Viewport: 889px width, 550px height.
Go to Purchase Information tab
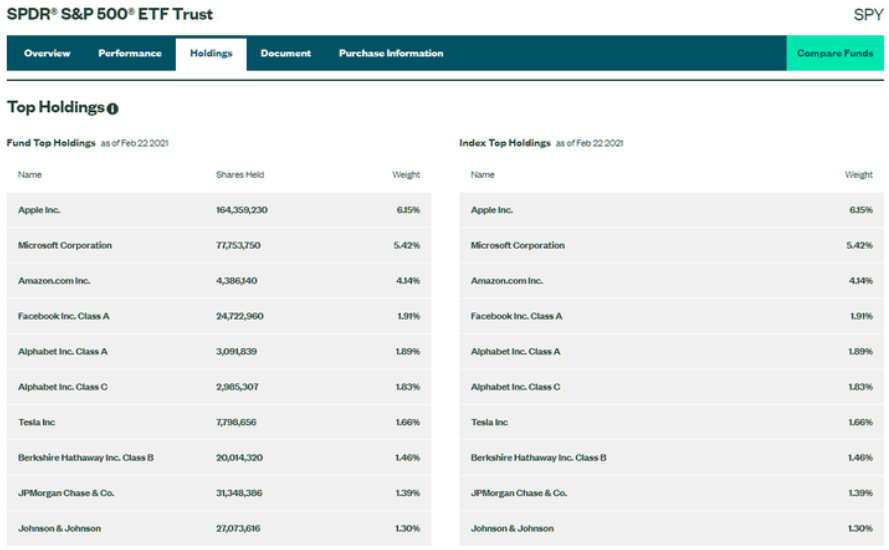[x=391, y=53]
